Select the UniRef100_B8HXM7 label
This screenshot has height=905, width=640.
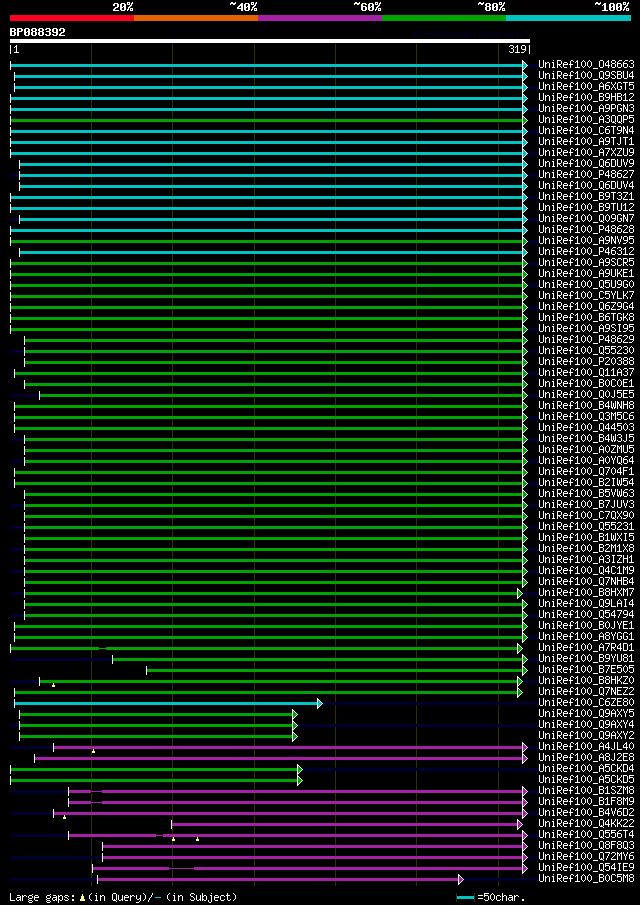(586, 593)
